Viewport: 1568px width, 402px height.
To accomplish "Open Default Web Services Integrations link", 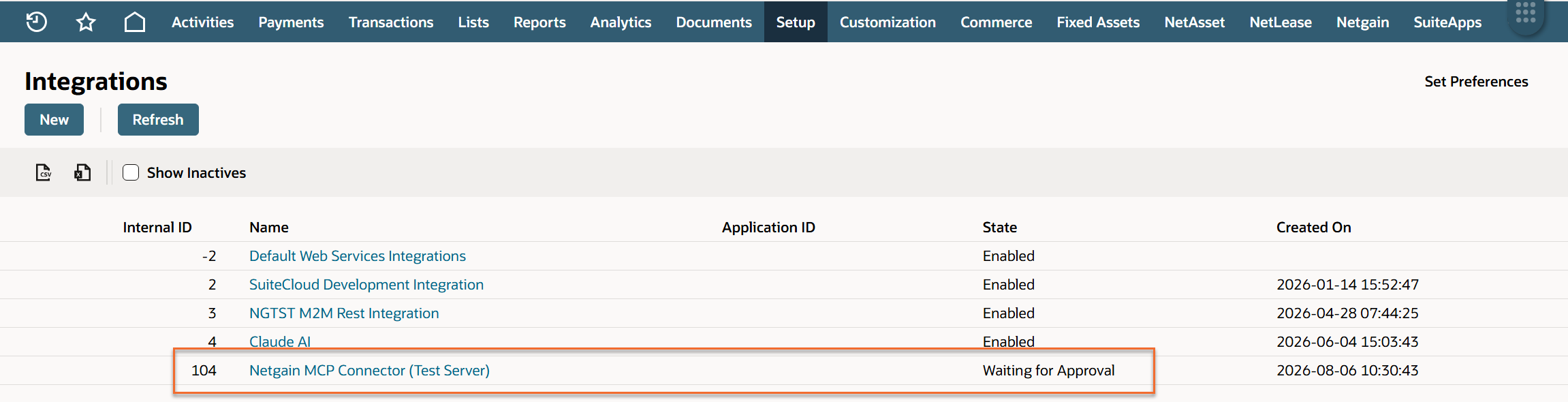I will 358,256.
